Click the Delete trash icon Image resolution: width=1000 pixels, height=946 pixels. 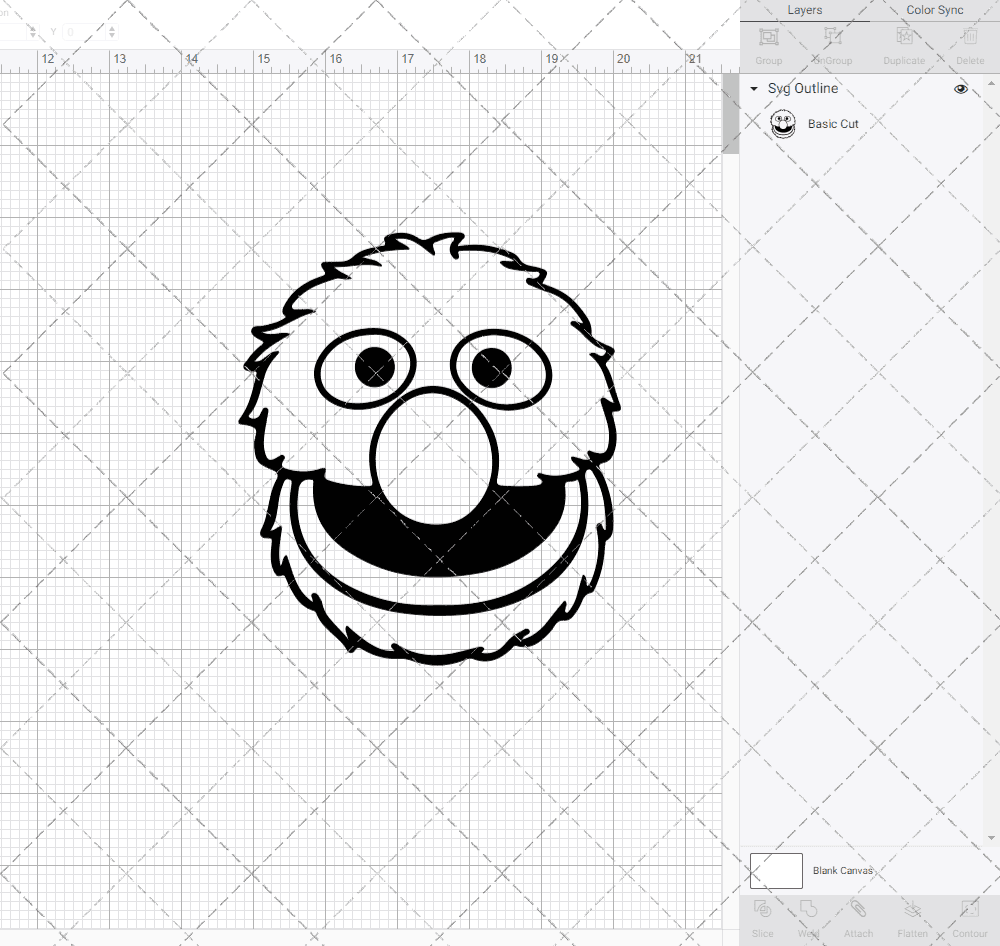coord(969,36)
